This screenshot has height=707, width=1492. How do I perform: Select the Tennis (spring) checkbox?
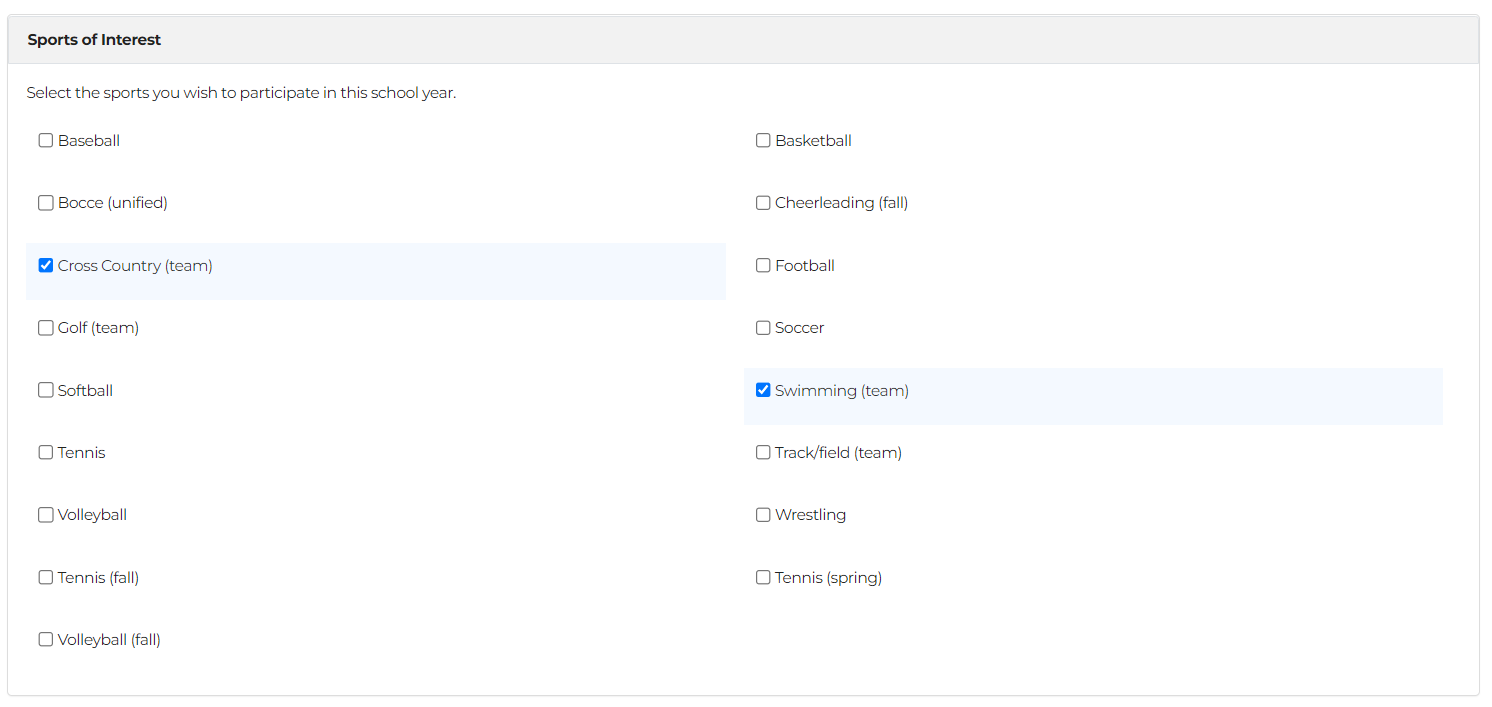(x=763, y=578)
